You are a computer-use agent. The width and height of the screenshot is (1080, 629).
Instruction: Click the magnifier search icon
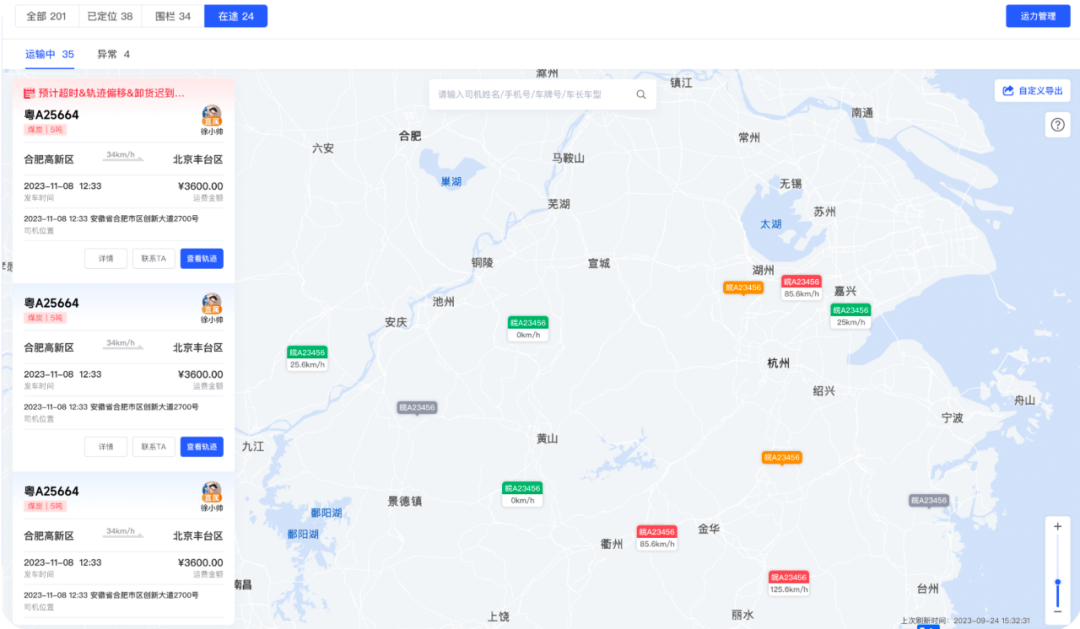pos(641,94)
